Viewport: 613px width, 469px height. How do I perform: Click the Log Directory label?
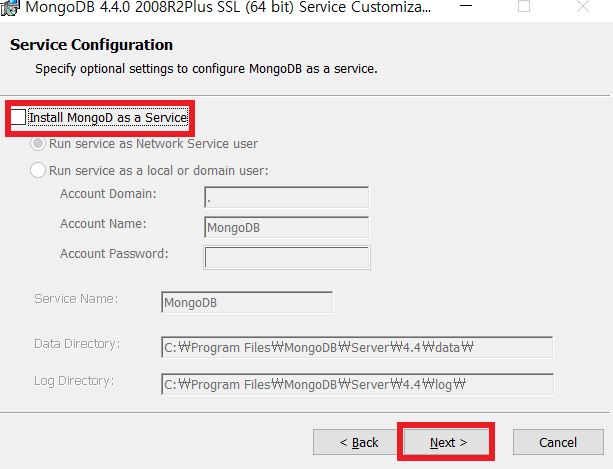tap(74, 381)
